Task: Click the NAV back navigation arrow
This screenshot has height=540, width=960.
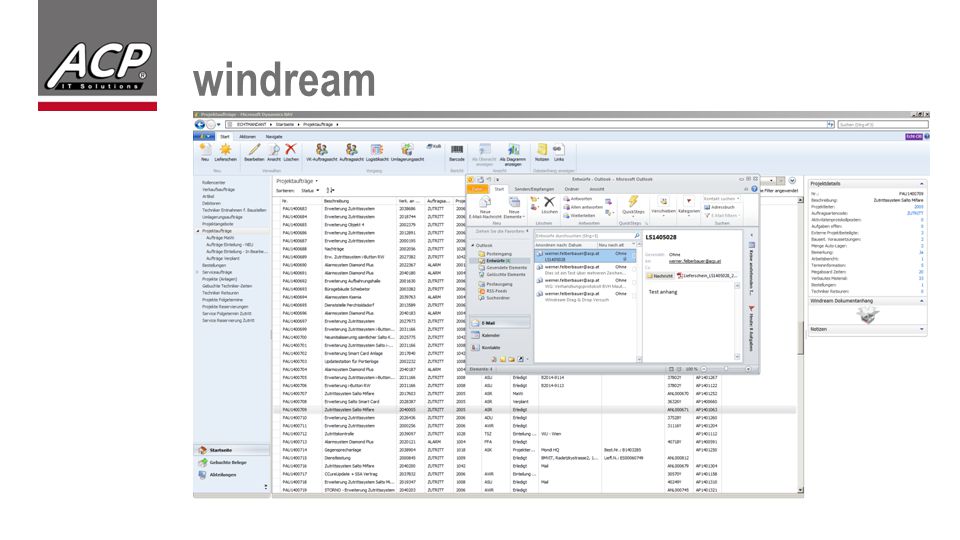Action: click(200, 124)
